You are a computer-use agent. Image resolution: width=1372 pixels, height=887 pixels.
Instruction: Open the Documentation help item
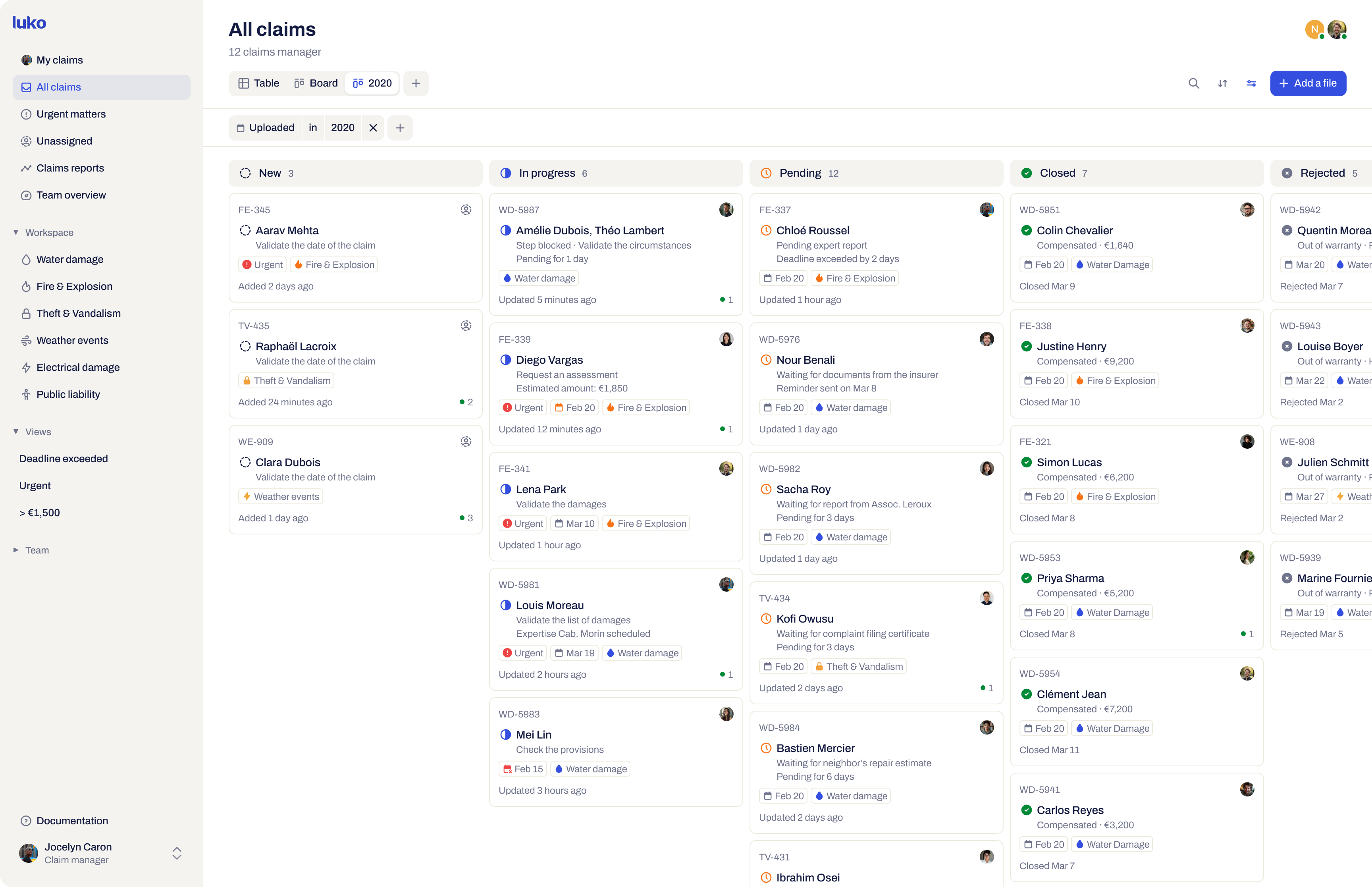pos(72,821)
